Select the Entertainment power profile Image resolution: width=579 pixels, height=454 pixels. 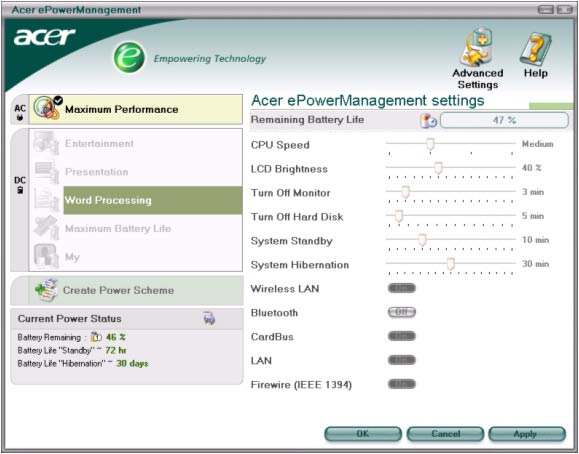[136, 143]
